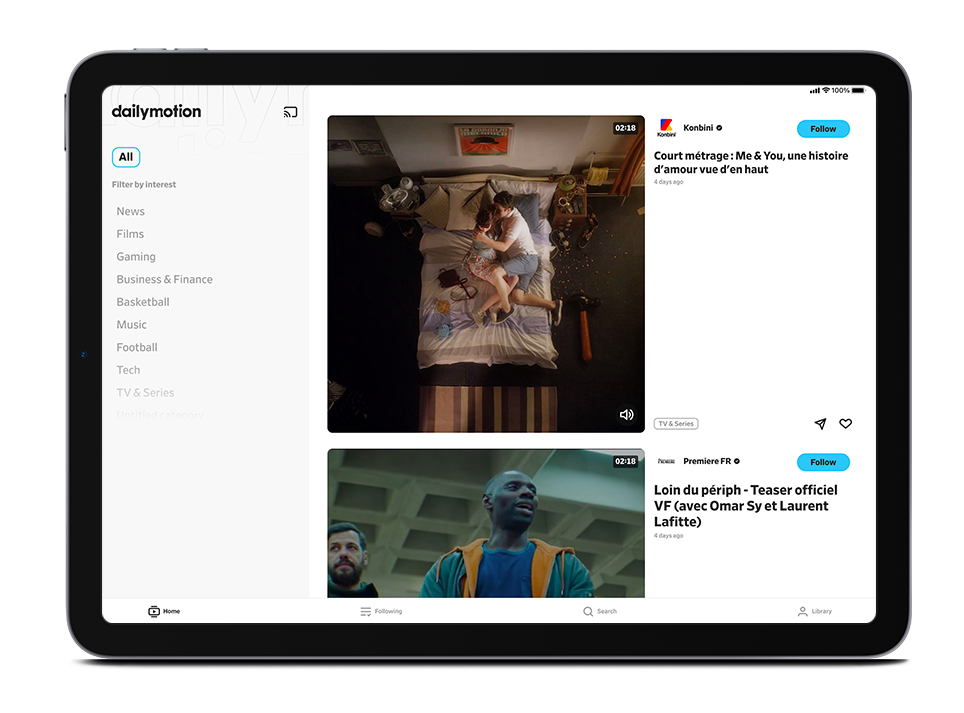Open the Konbini channel name
Image resolution: width=964 pixels, height=713 pixels.
[x=698, y=128]
